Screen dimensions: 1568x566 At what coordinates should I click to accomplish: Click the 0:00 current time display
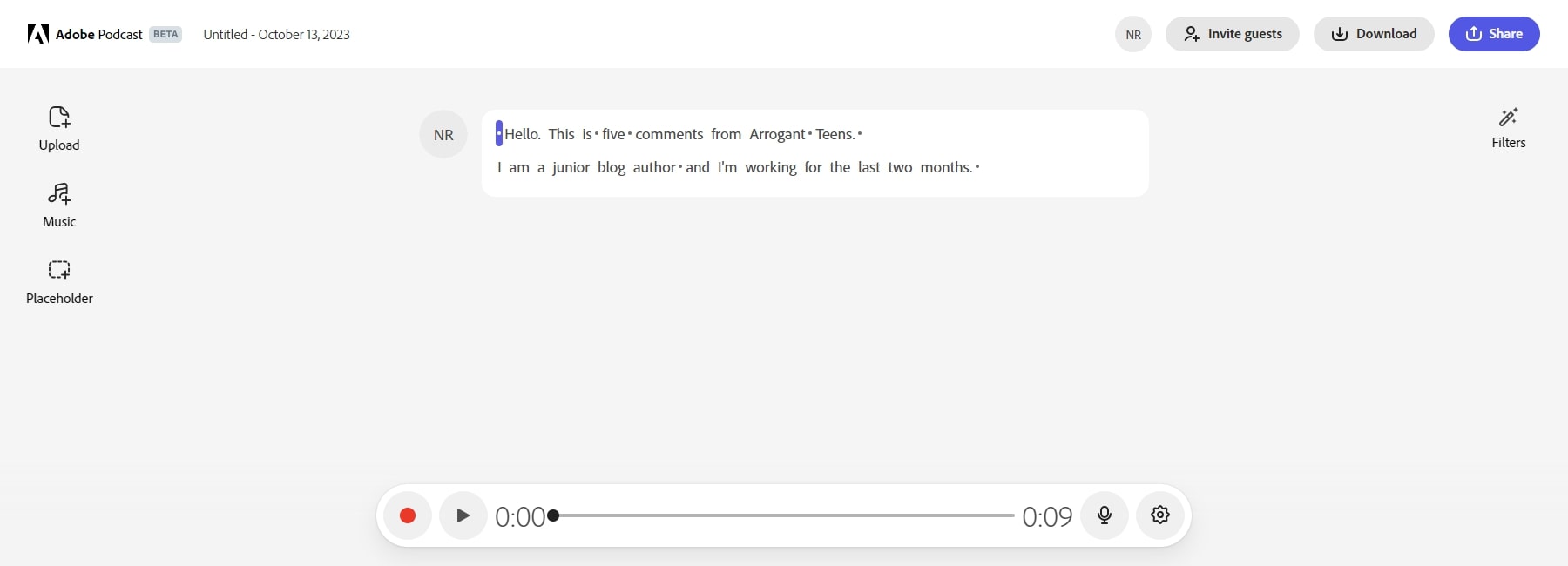coord(520,517)
